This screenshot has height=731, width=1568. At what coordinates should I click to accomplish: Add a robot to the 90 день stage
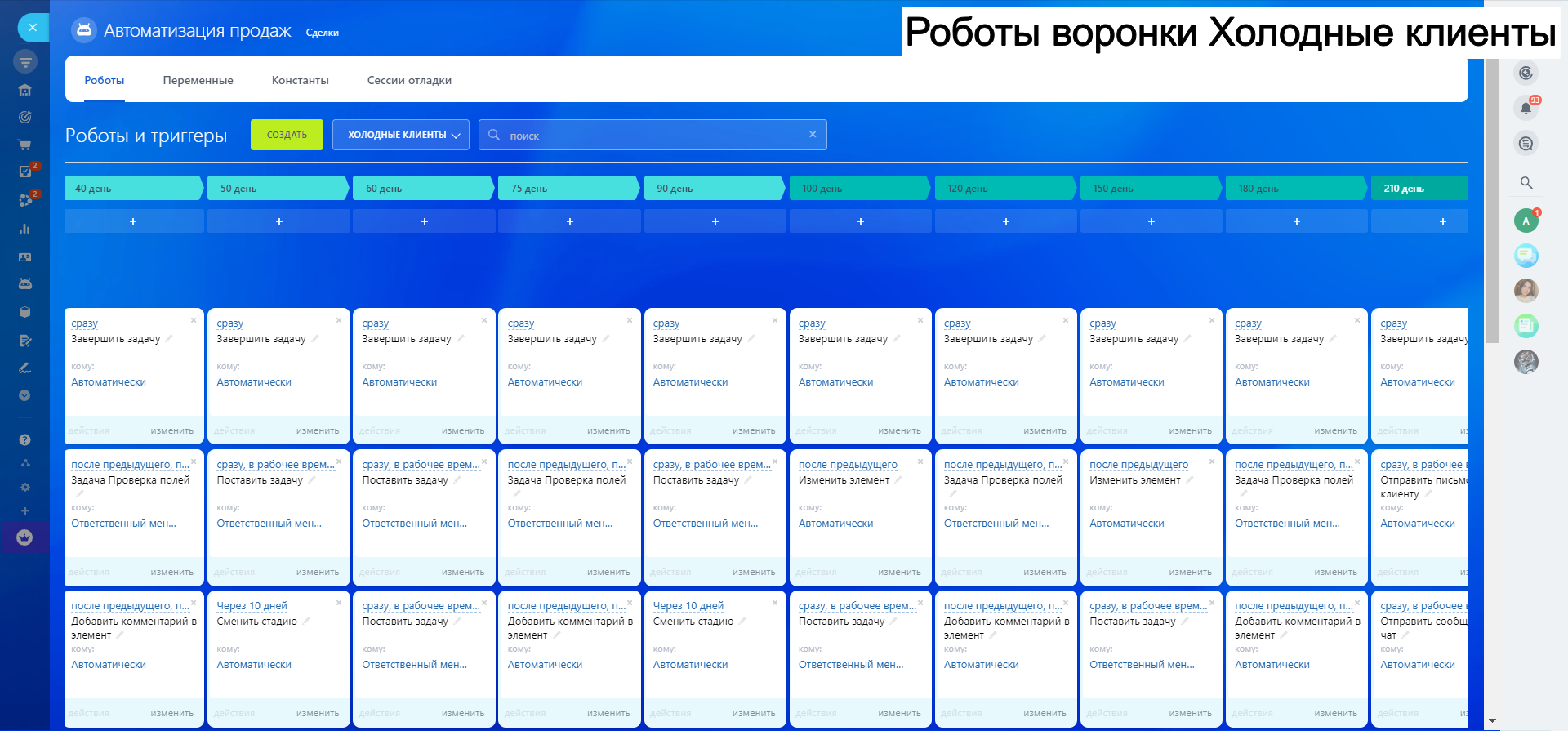click(x=715, y=221)
